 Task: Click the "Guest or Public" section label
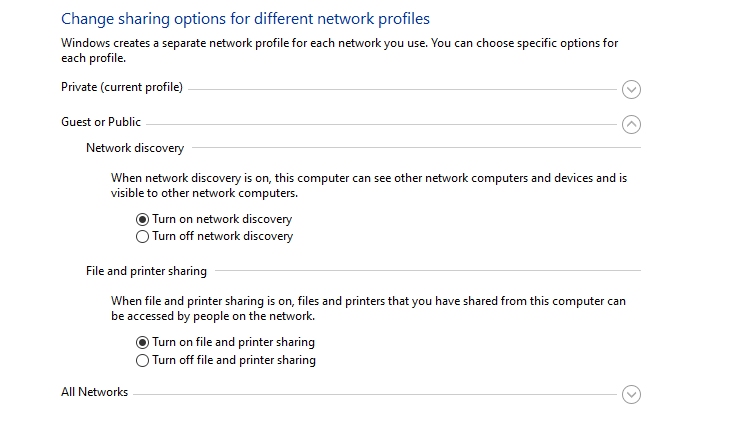[101, 122]
